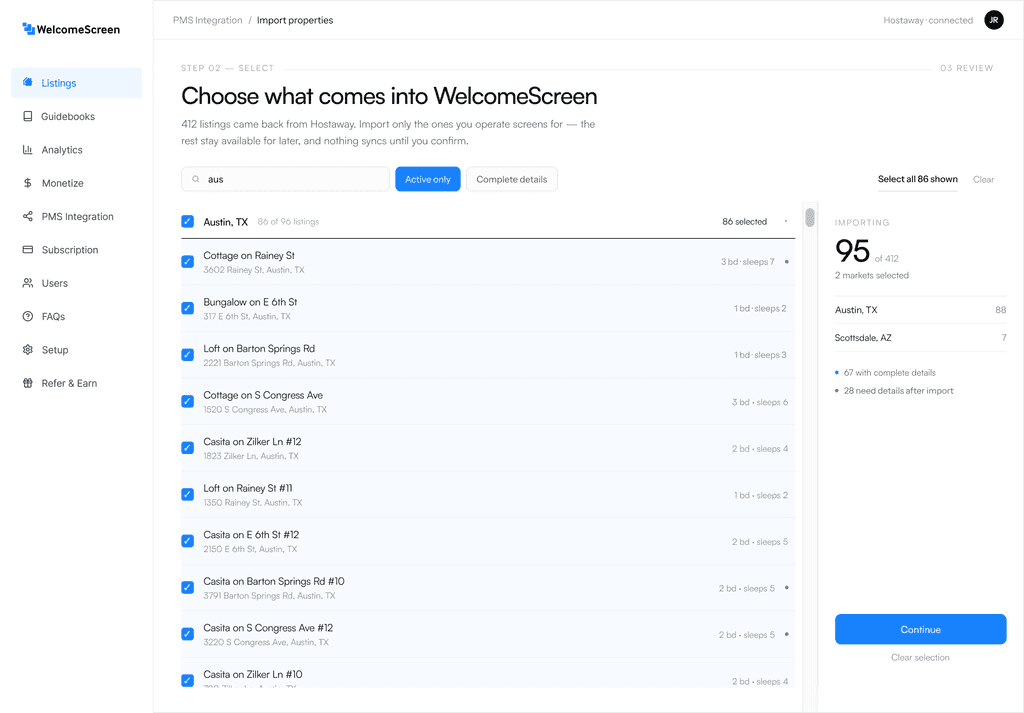This screenshot has width=1024, height=713.
Task: Open Setup in sidebar
Action: (x=76, y=349)
